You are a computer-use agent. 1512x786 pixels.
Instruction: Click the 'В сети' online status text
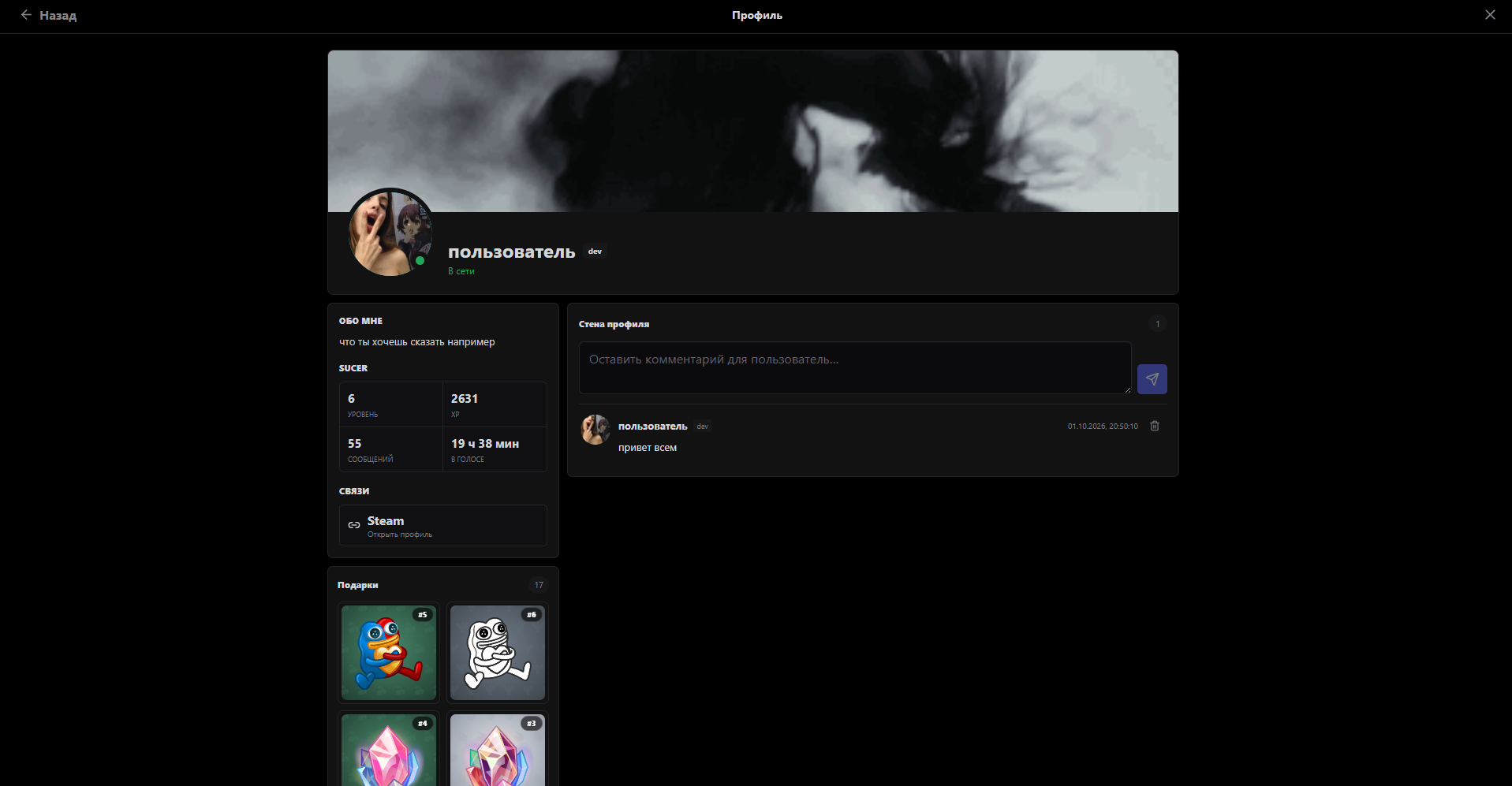pyautogui.click(x=461, y=271)
